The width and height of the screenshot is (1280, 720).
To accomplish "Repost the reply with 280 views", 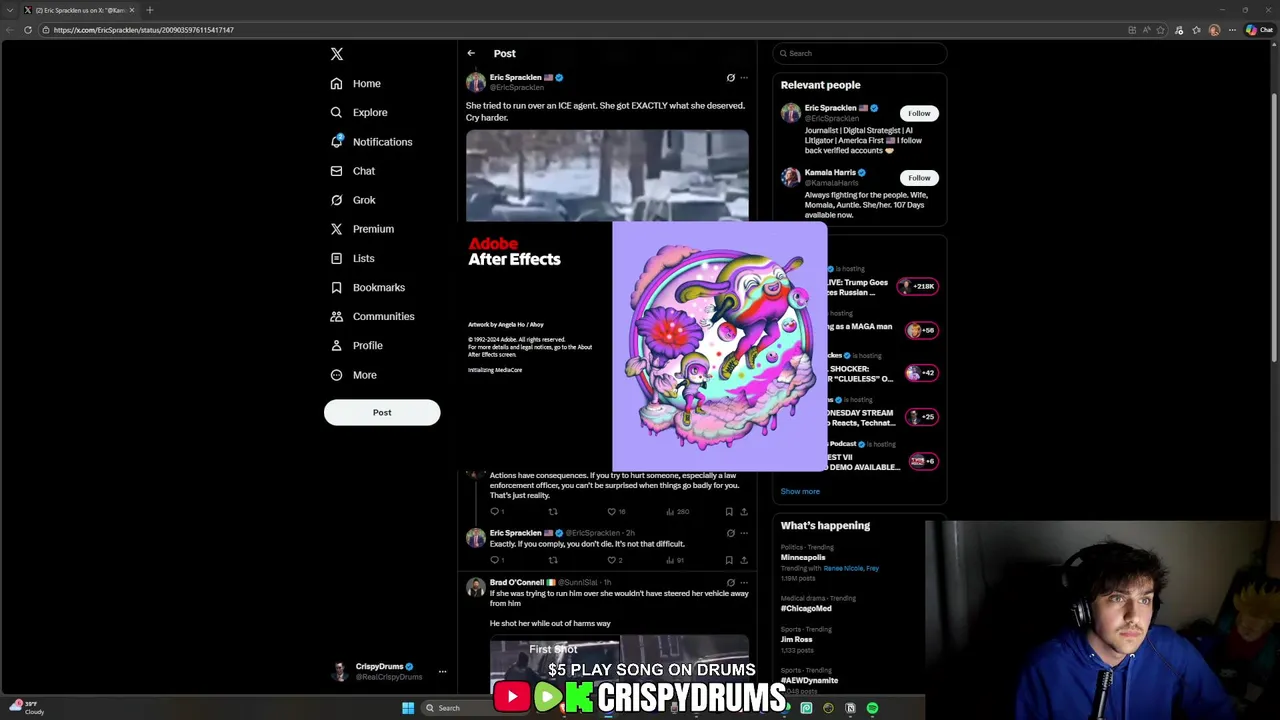I will (x=552, y=512).
